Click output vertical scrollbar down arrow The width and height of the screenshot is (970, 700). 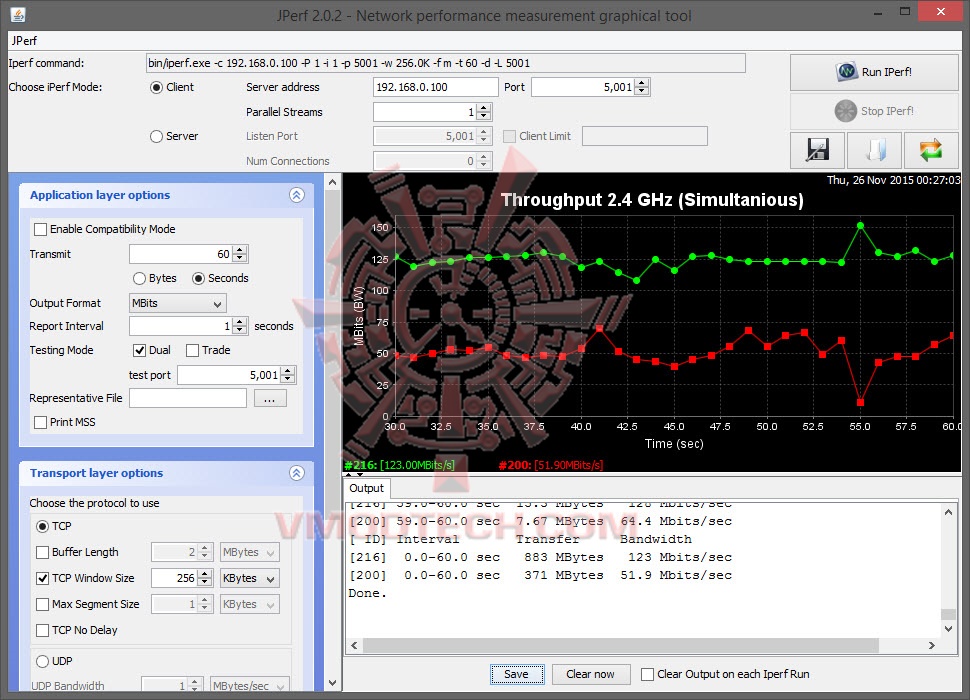click(948, 628)
